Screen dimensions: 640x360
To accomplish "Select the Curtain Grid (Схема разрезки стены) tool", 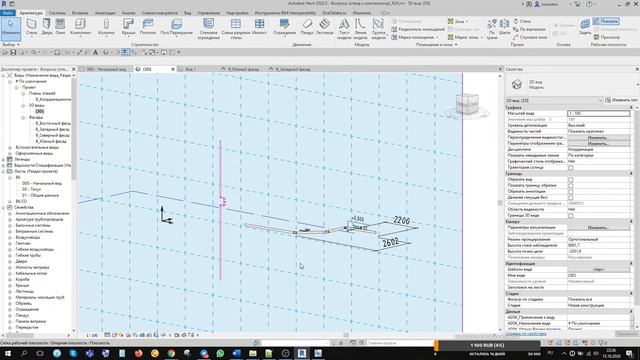I will coord(236,29).
